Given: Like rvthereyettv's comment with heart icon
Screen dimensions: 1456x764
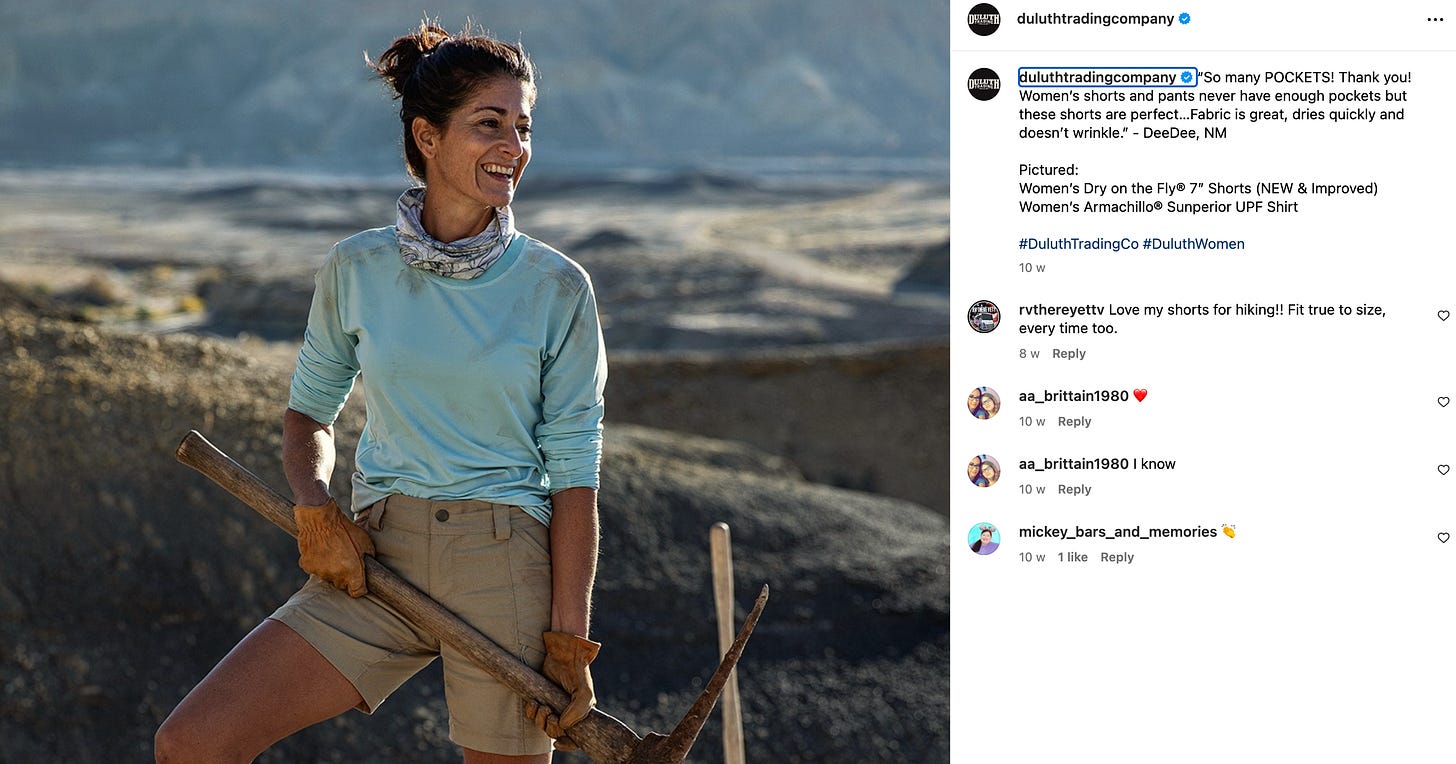Looking at the screenshot, I should [x=1443, y=316].
